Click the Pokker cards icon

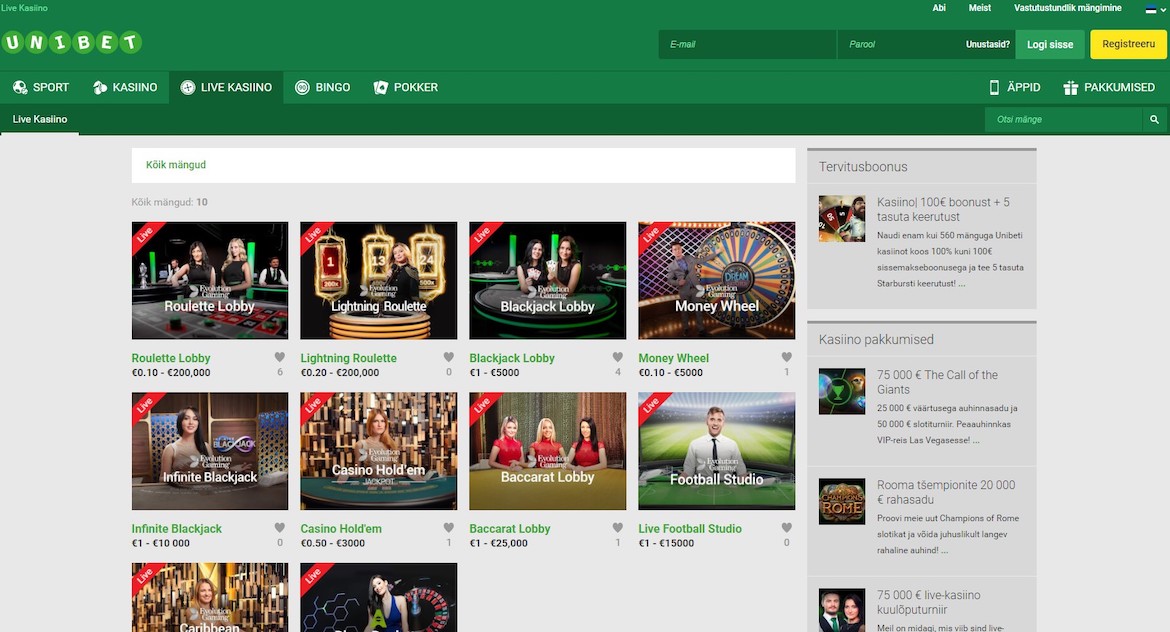point(381,87)
